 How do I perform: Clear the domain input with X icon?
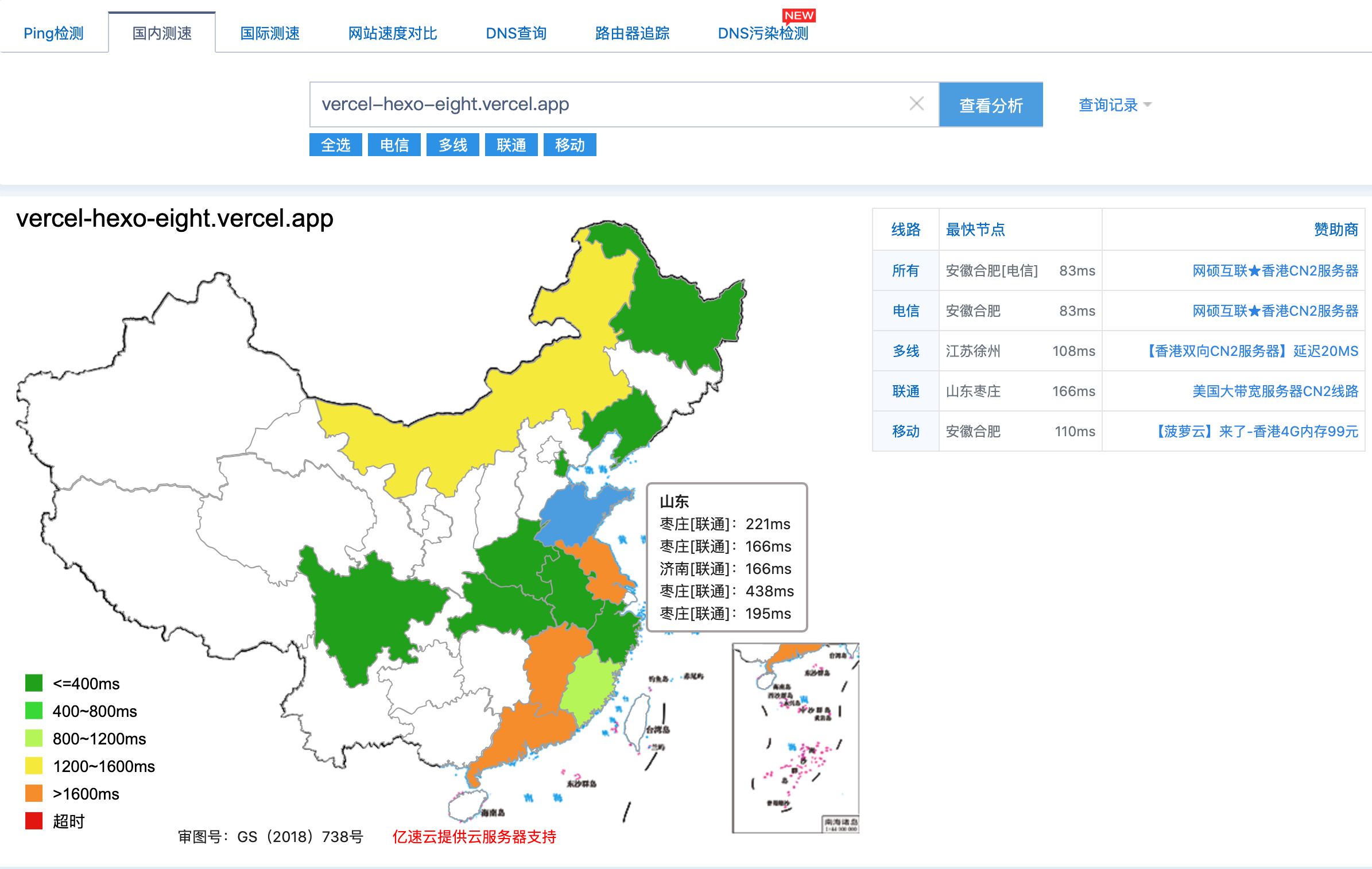(x=916, y=104)
